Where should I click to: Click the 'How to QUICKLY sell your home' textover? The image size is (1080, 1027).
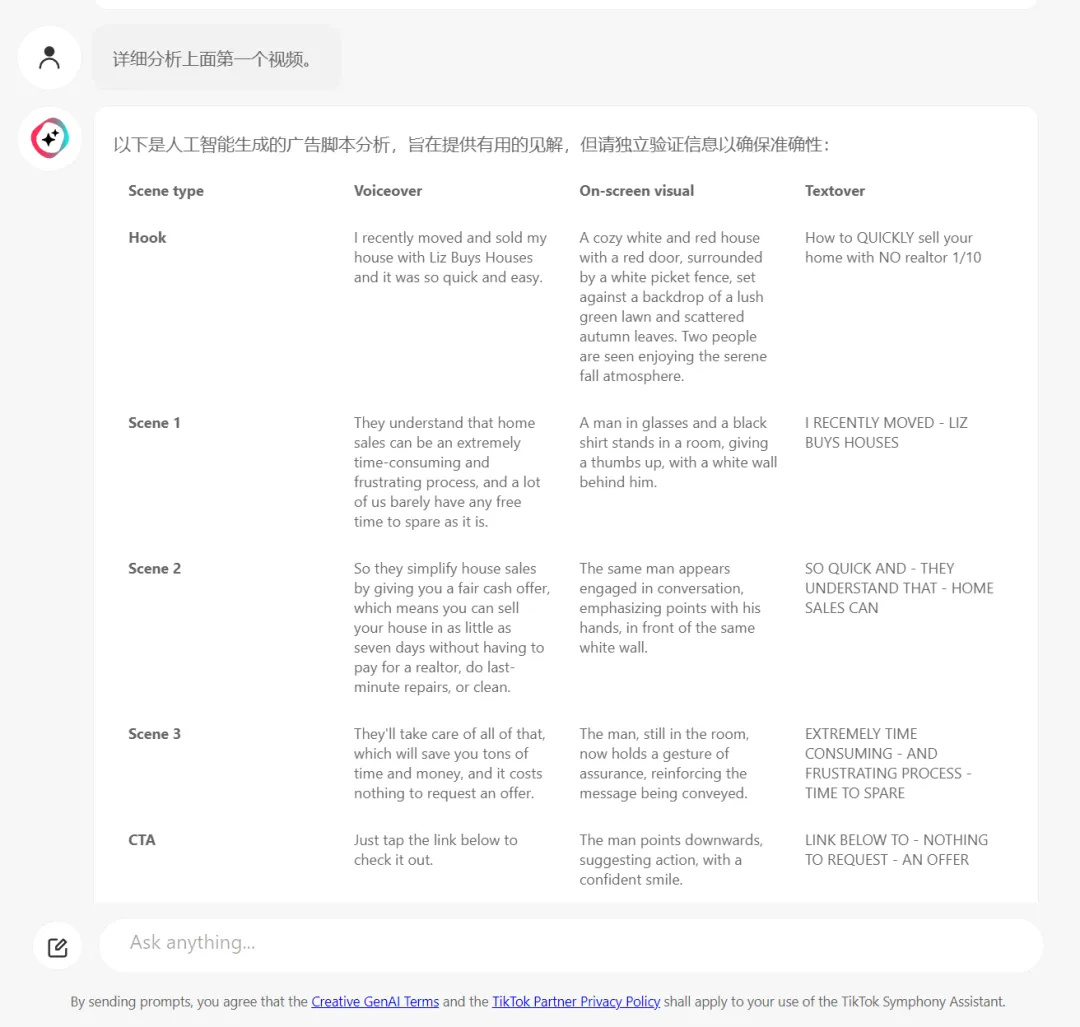coord(893,247)
